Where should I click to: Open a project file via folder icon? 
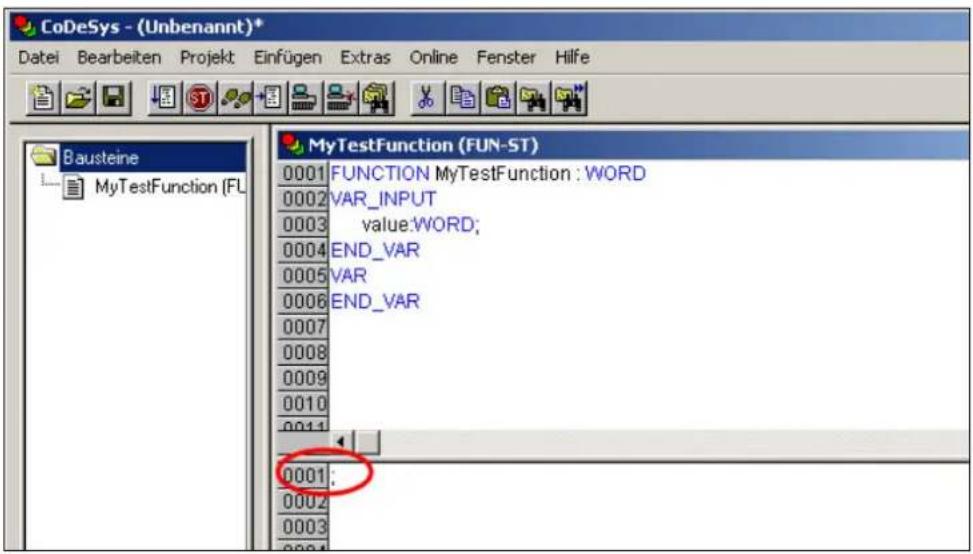pos(77,99)
